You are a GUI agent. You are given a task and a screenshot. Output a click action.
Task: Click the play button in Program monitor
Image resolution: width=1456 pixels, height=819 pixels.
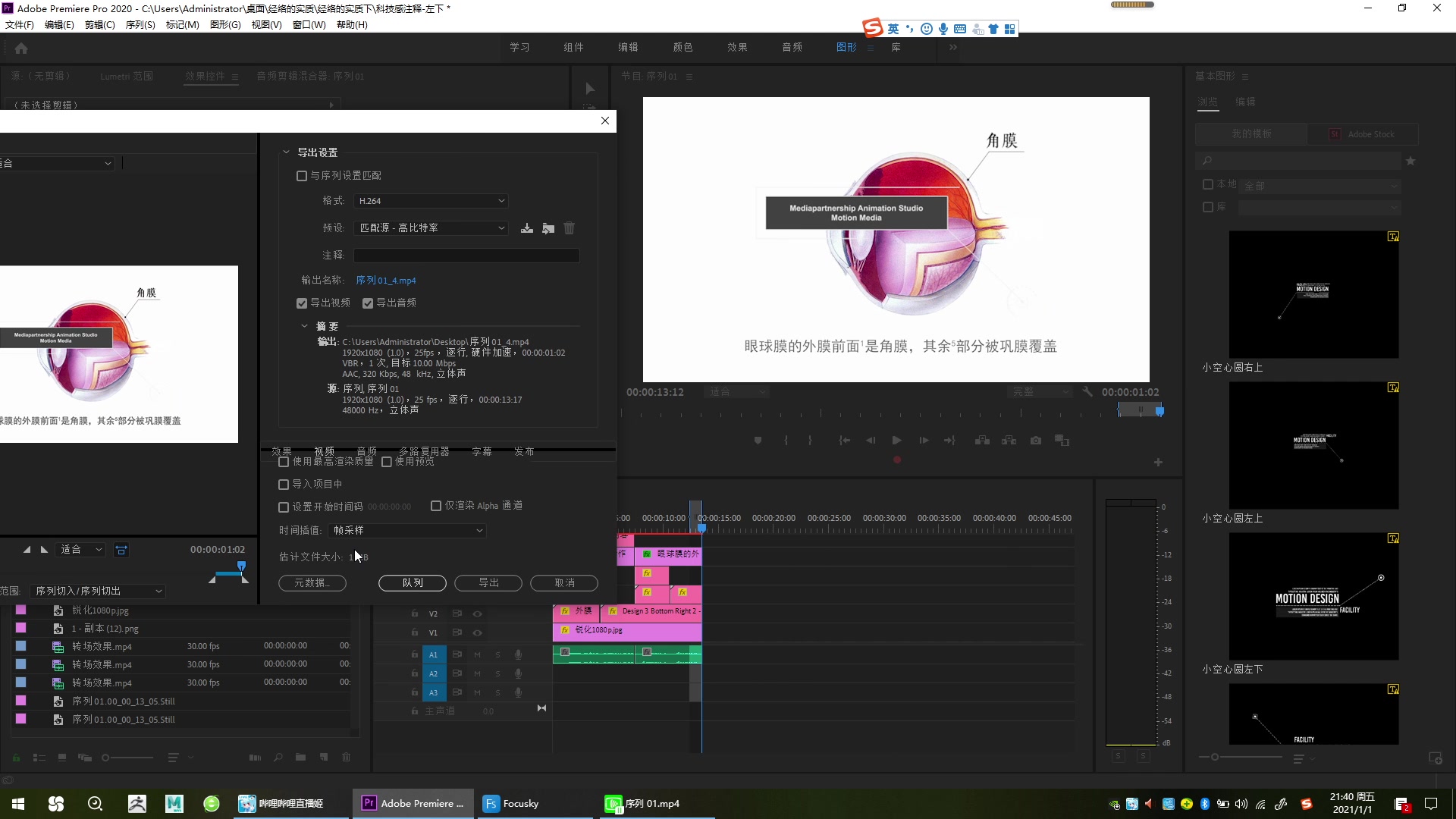[896, 441]
